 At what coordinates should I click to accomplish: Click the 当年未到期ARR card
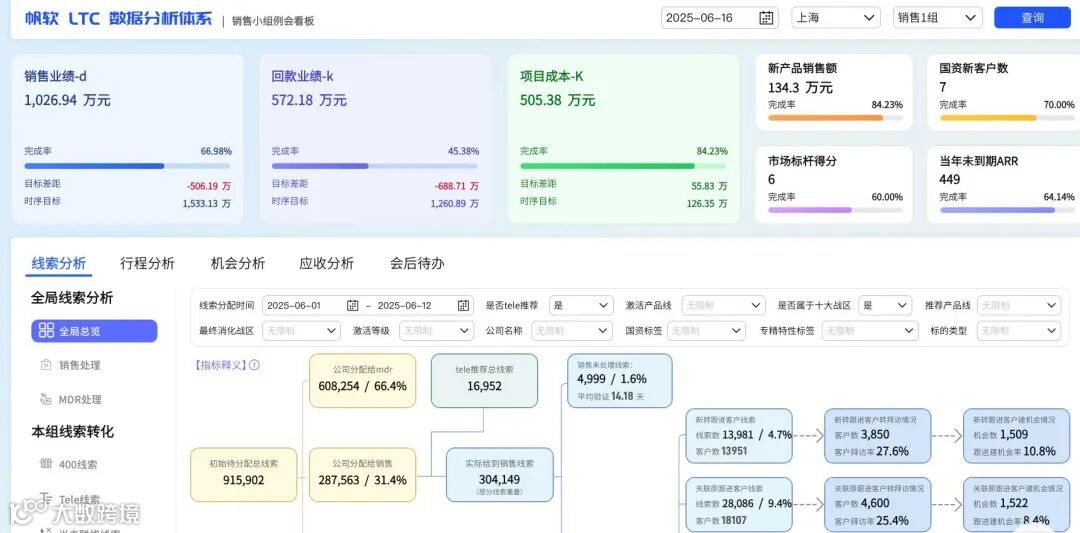click(1004, 185)
